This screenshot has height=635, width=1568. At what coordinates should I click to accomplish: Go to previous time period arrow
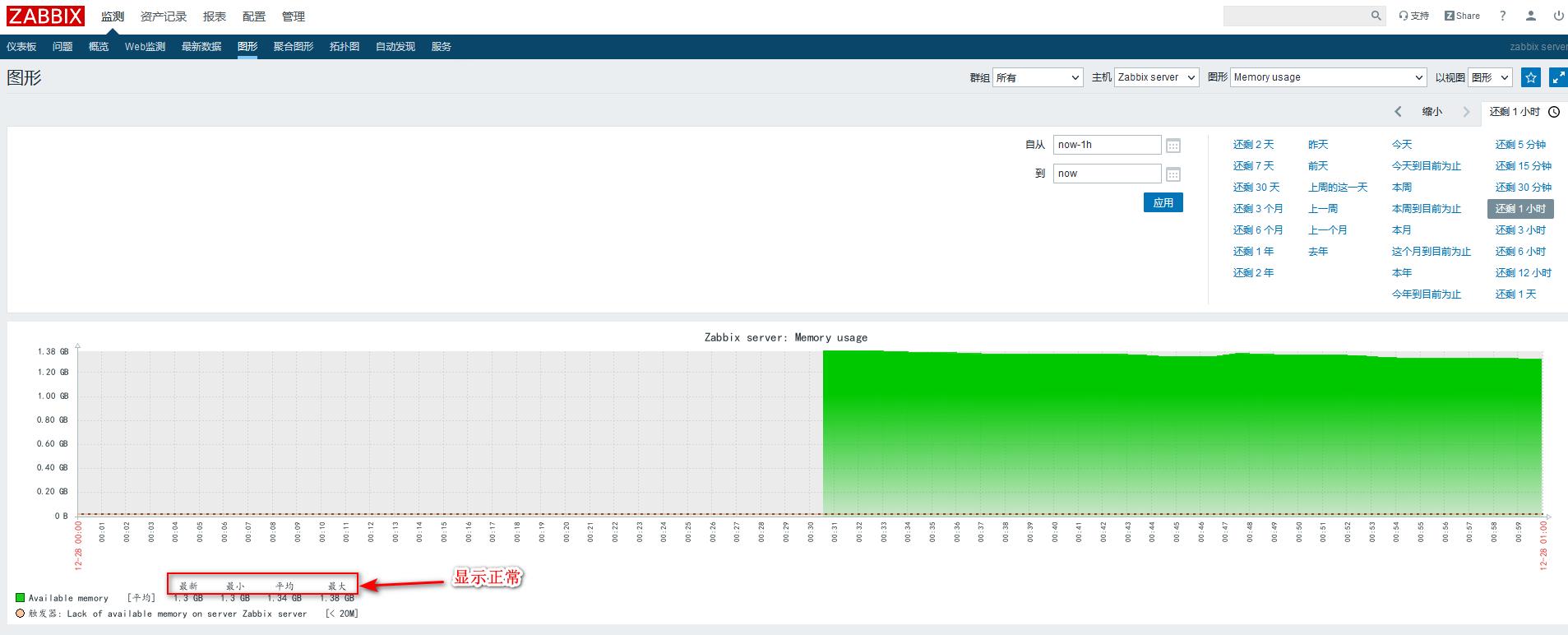1398,112
